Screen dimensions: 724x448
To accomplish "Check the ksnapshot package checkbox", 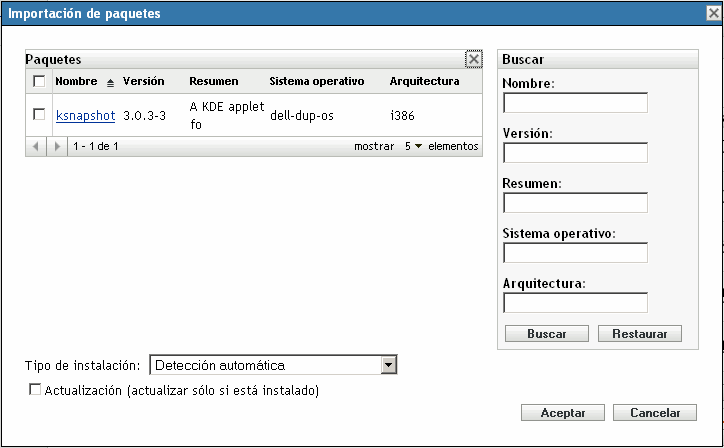I will [x=39, y=114].
